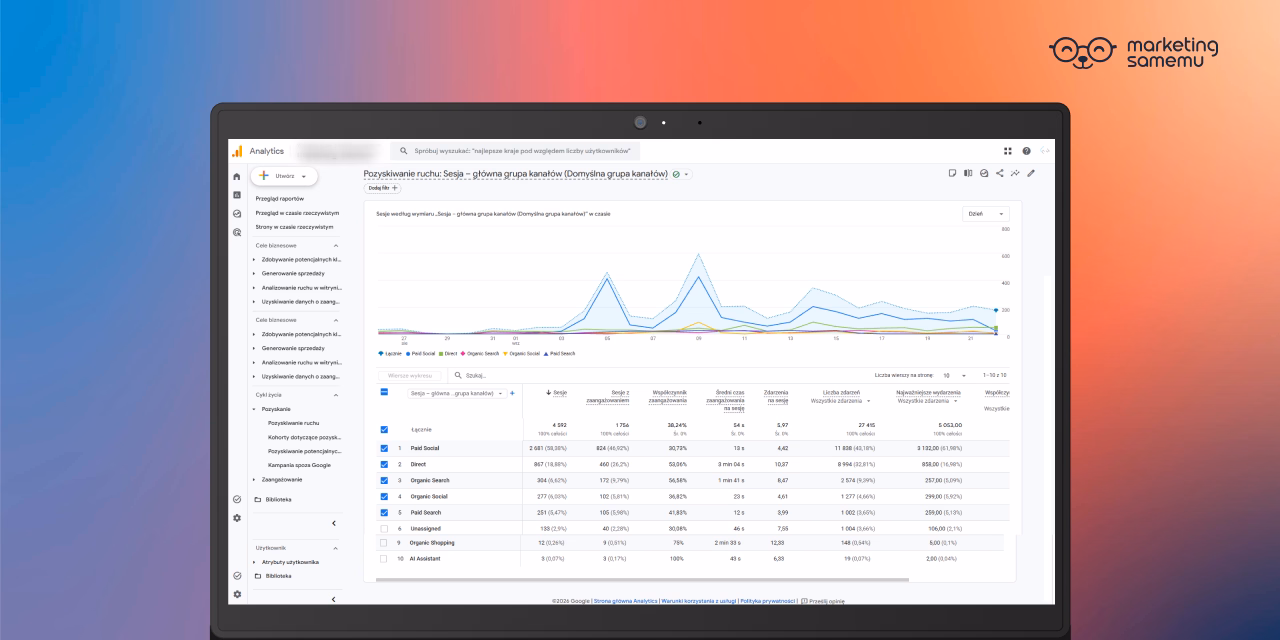This screenshot has width=1280, height=640.
Task: Click the Utwórz create button
Action: [x=284, y=175]
